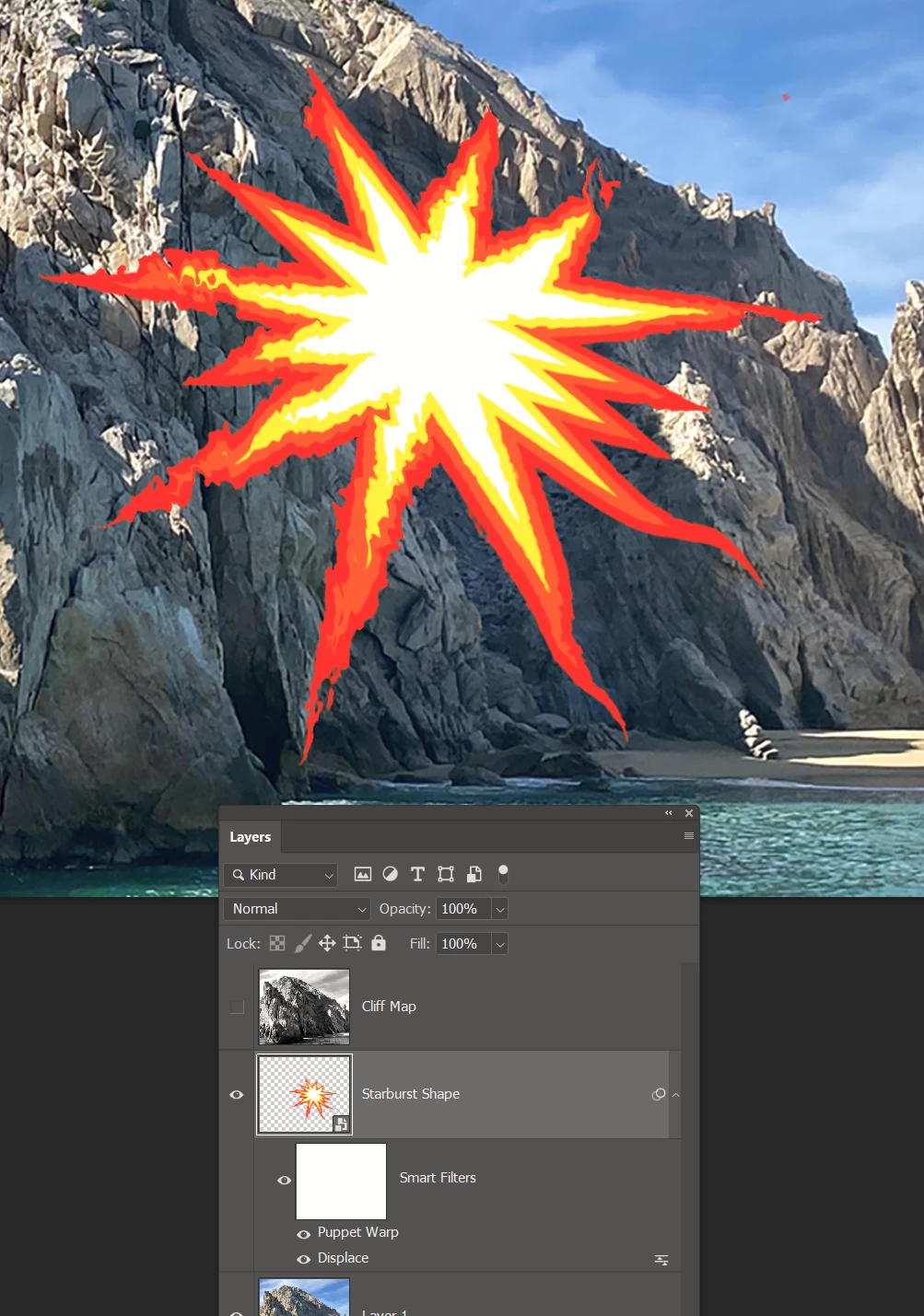Select the white Smart Filters mask thumbnail
Screen dimensions: 924x1316
341,1182
